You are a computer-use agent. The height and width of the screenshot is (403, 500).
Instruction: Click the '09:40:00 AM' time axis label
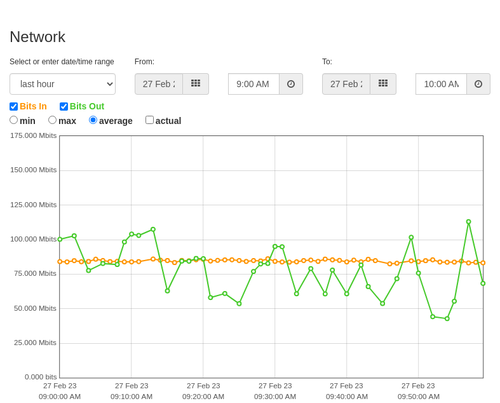347,397
